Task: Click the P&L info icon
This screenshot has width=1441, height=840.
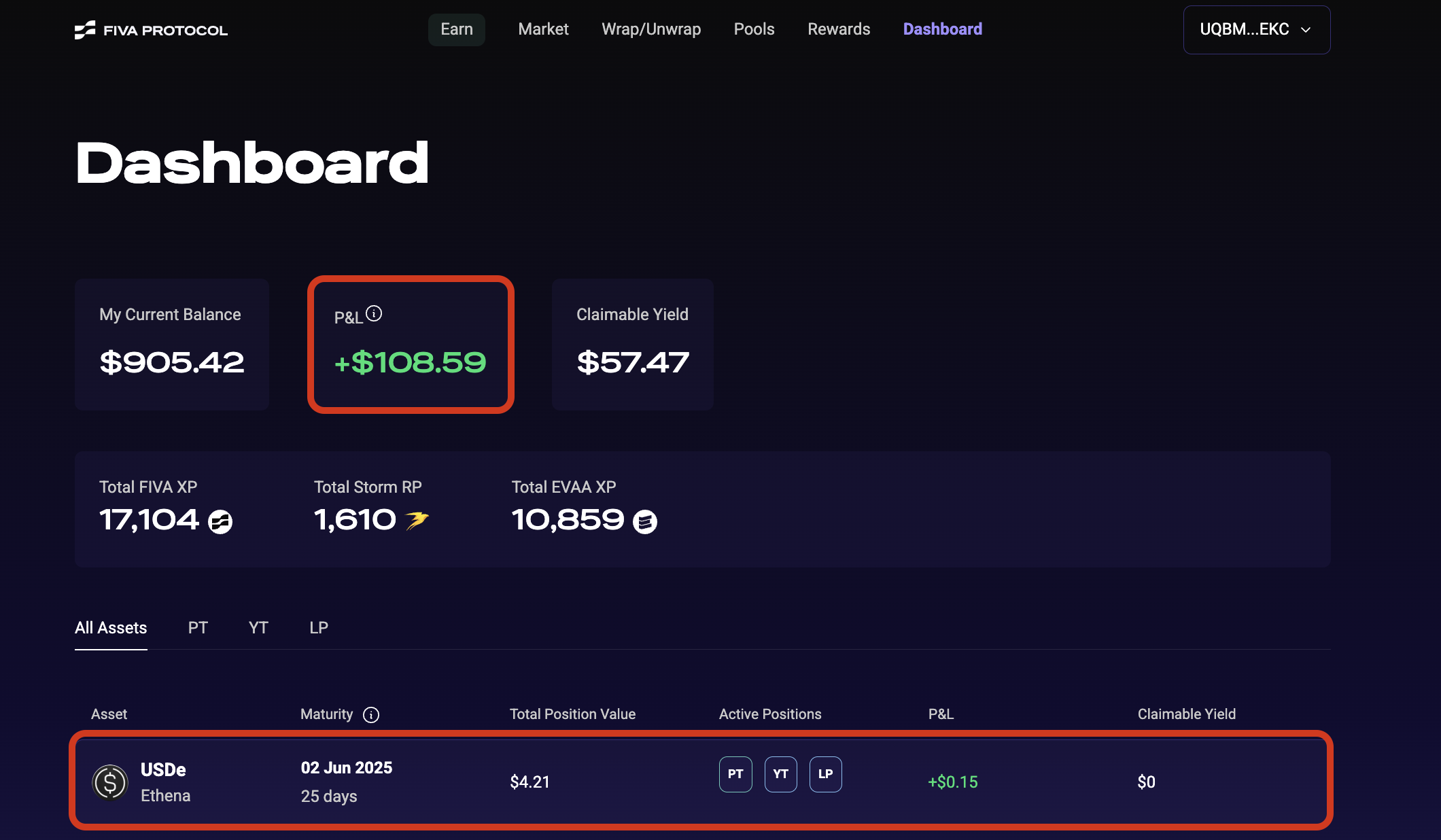Action: click(x=374, y=313)
